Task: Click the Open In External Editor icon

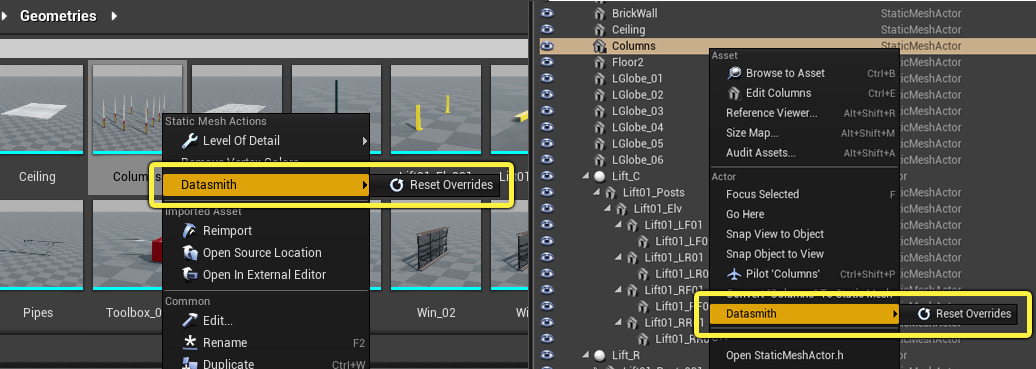Action: coord(190,274)
